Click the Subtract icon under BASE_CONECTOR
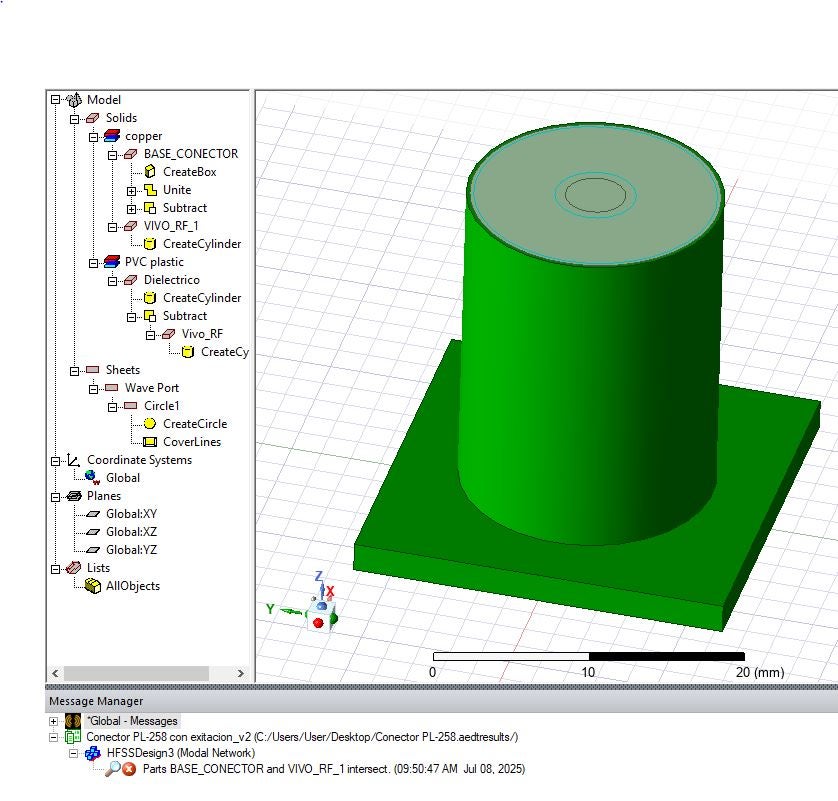The image size is (838, 801). coord(150,208)
